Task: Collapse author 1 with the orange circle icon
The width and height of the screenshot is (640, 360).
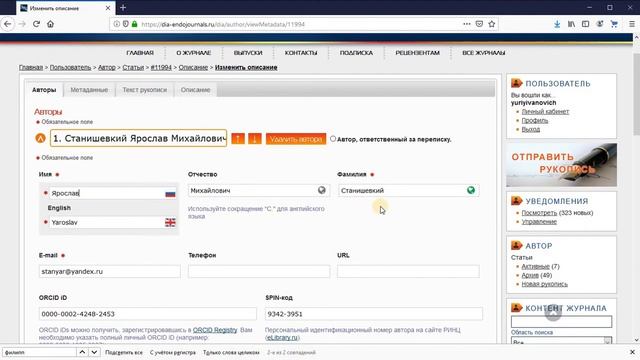Action: (x=40, y=138)
